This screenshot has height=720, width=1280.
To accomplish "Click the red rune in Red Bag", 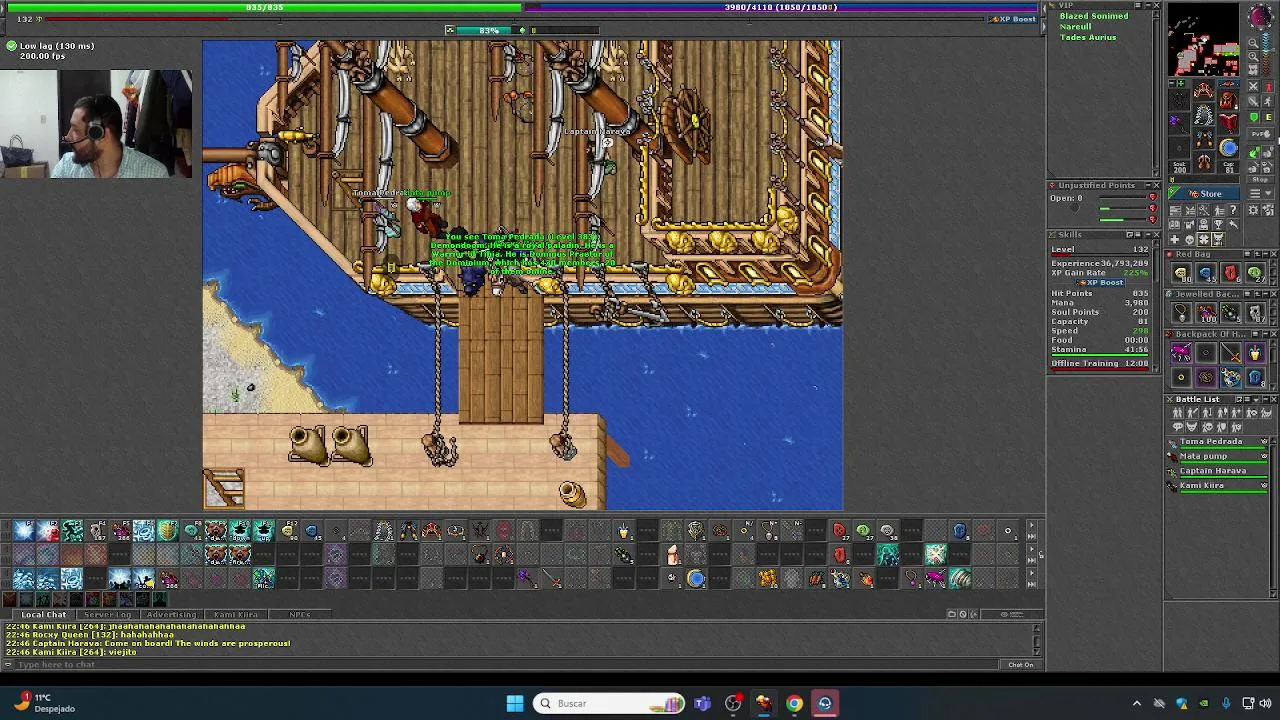I will pos(1230,272).
